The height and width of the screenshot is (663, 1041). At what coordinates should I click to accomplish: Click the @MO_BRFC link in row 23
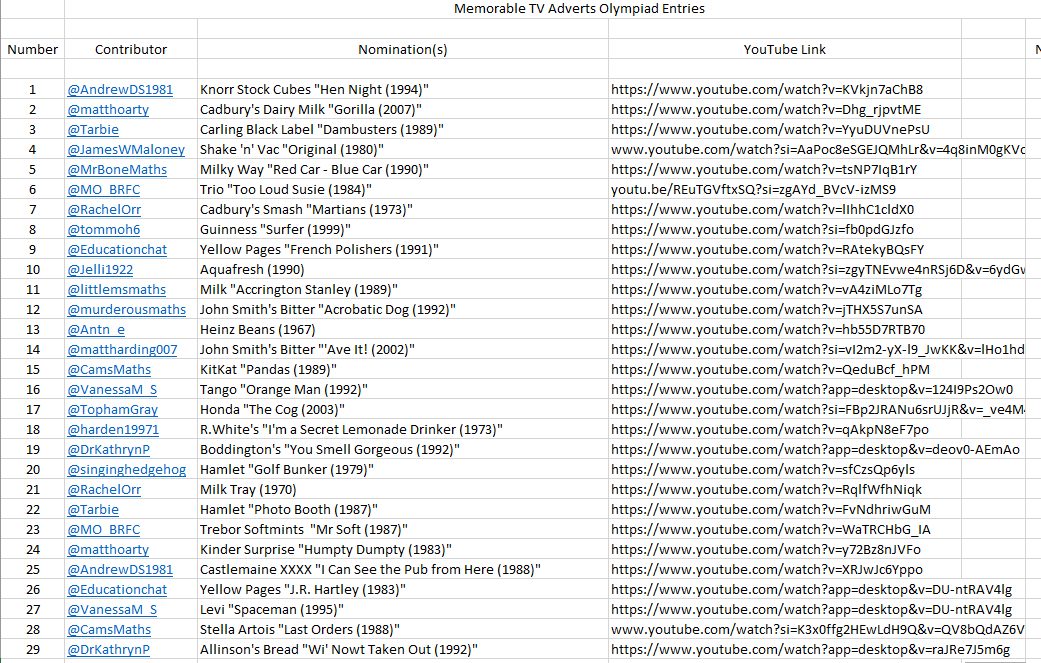pyautogui.click(x=104, y=530)
